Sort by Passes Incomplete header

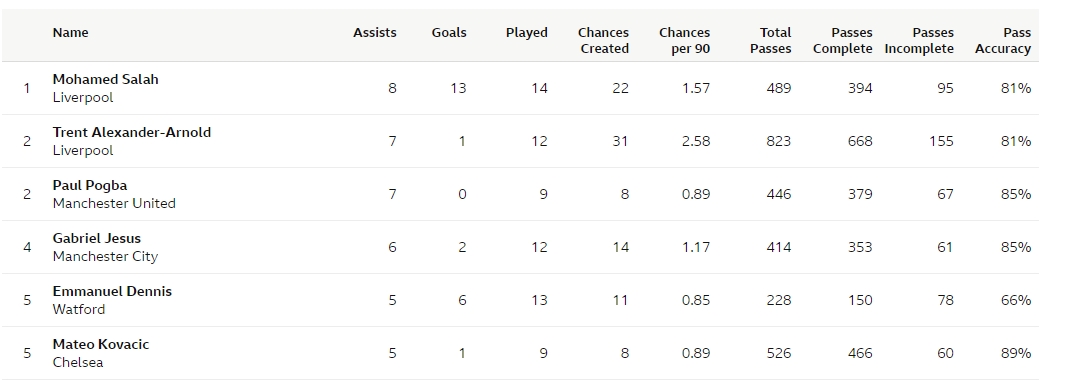tap(919, 41)
